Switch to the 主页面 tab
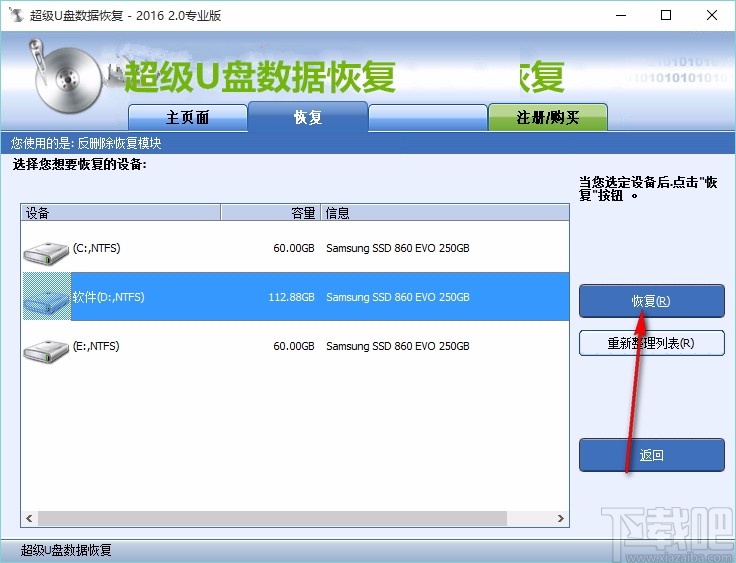This screenshot has width=736, height=563. [188, 117]
